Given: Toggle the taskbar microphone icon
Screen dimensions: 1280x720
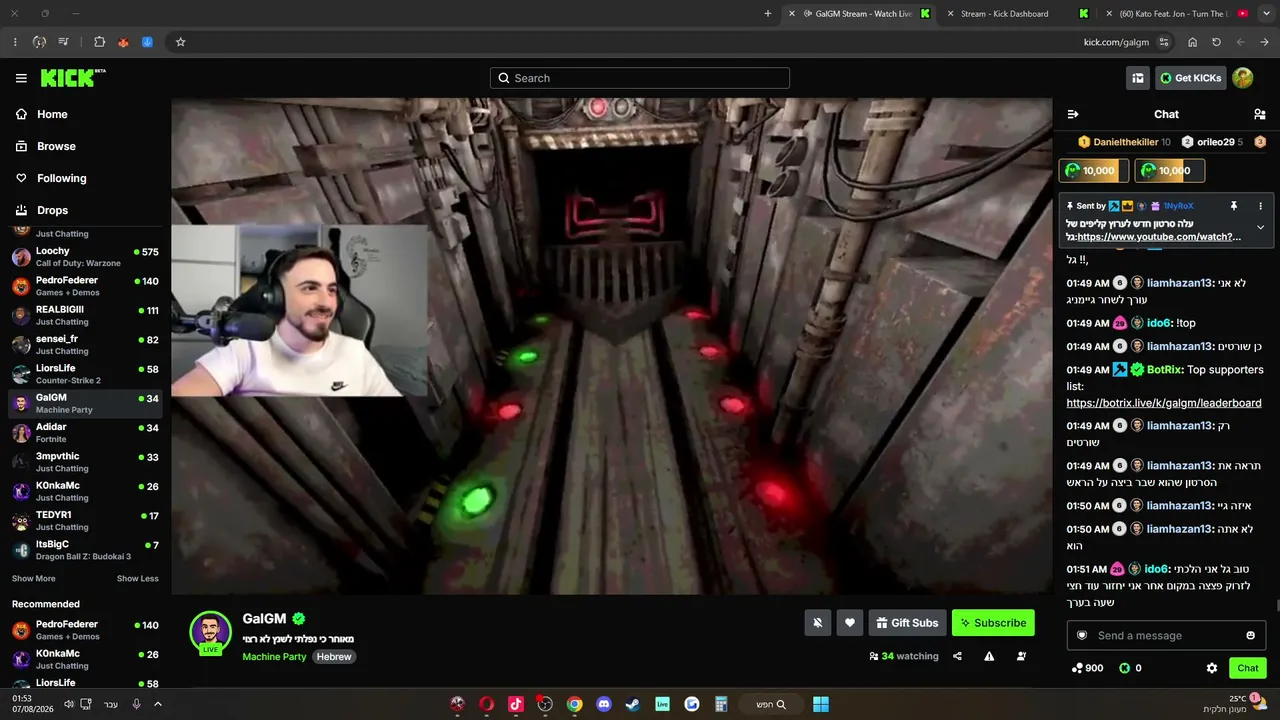Looking at the screenshot, I should click(137, 704).
